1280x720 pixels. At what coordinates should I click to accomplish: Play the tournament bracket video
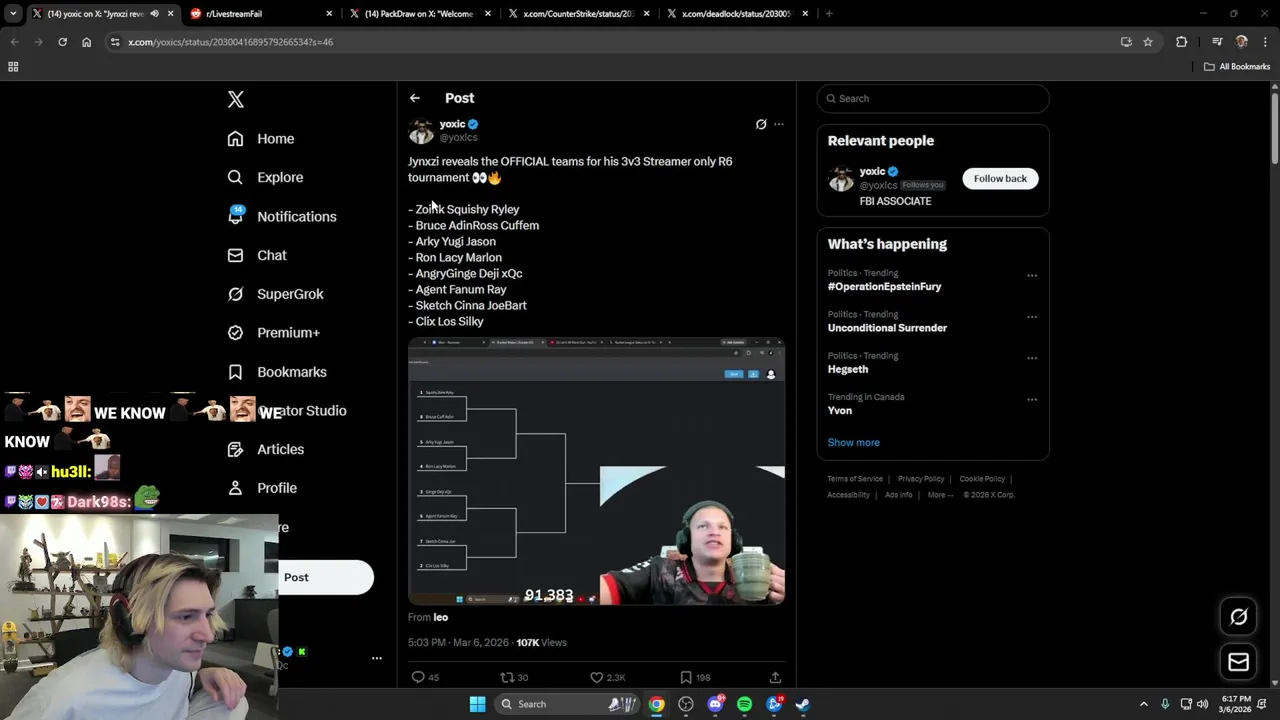[596, 471]
